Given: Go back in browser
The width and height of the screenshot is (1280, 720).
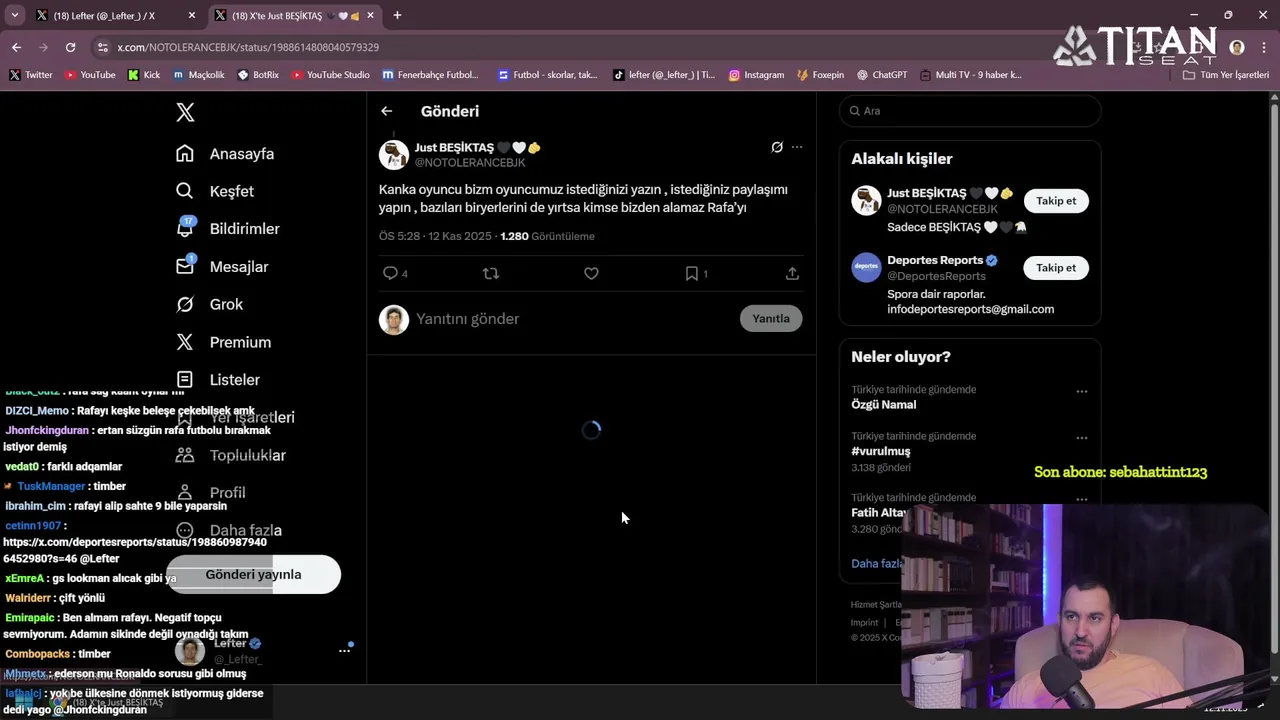Looking at the screenshot, I should [16, 47].
